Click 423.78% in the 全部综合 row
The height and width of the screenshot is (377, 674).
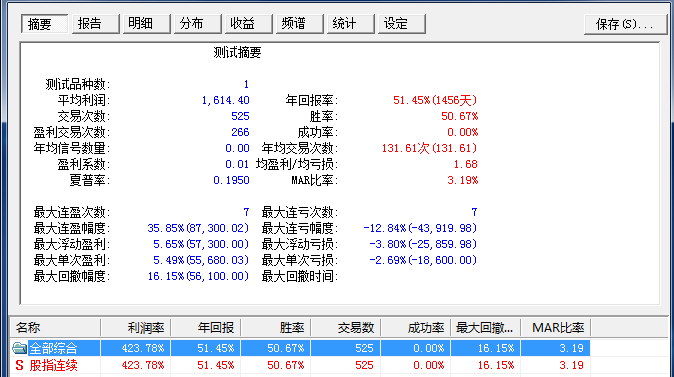[143, 348]
